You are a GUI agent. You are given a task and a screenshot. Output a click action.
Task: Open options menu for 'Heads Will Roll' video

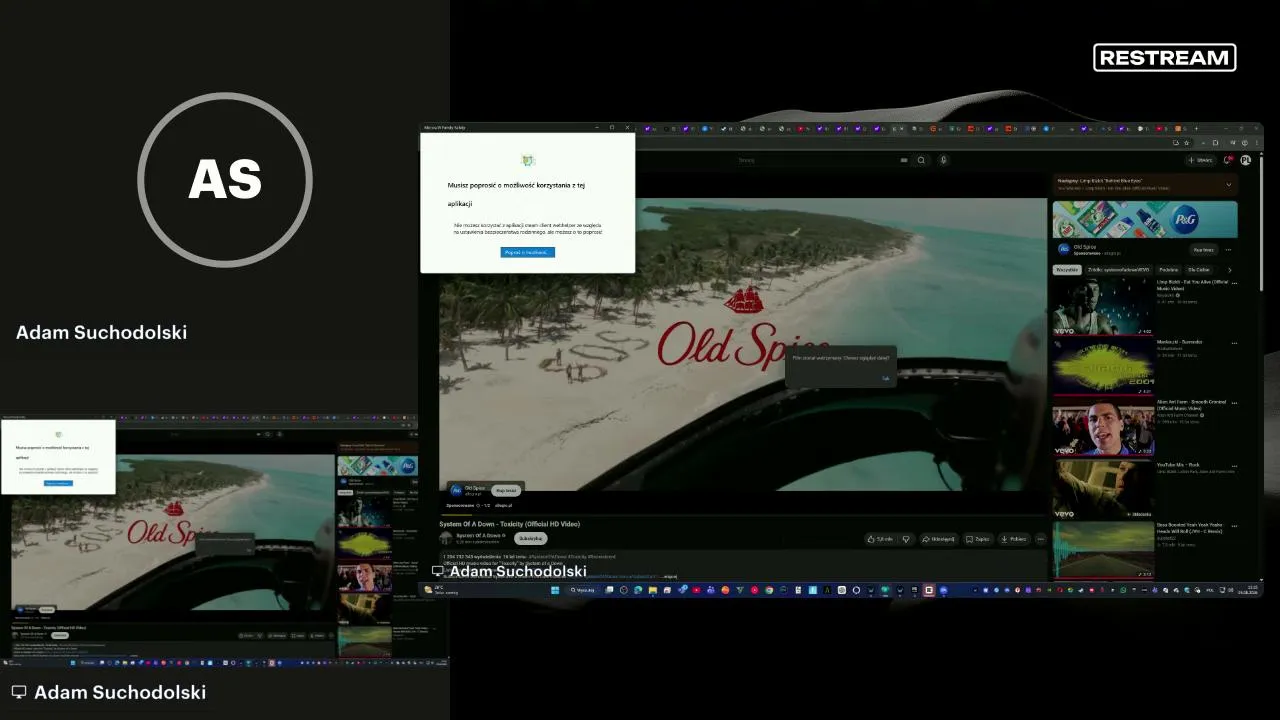click(1234, 526)
